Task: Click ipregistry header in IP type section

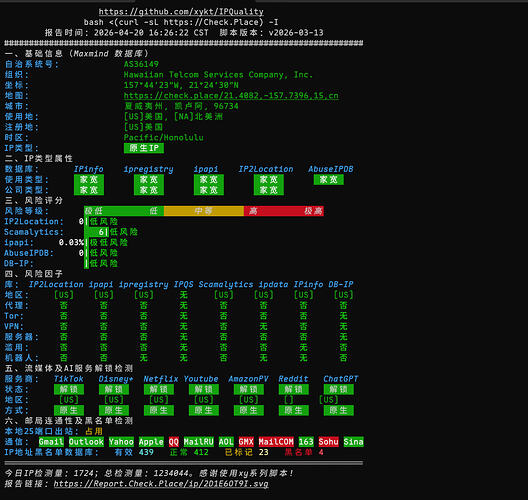Action: [x=148, y=169]
